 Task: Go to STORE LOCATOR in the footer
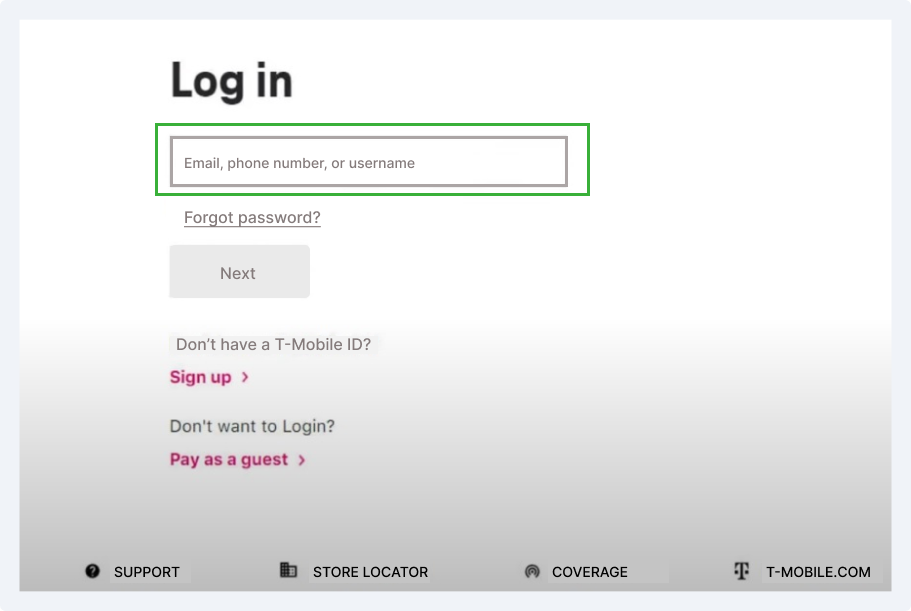coord(370,572)
